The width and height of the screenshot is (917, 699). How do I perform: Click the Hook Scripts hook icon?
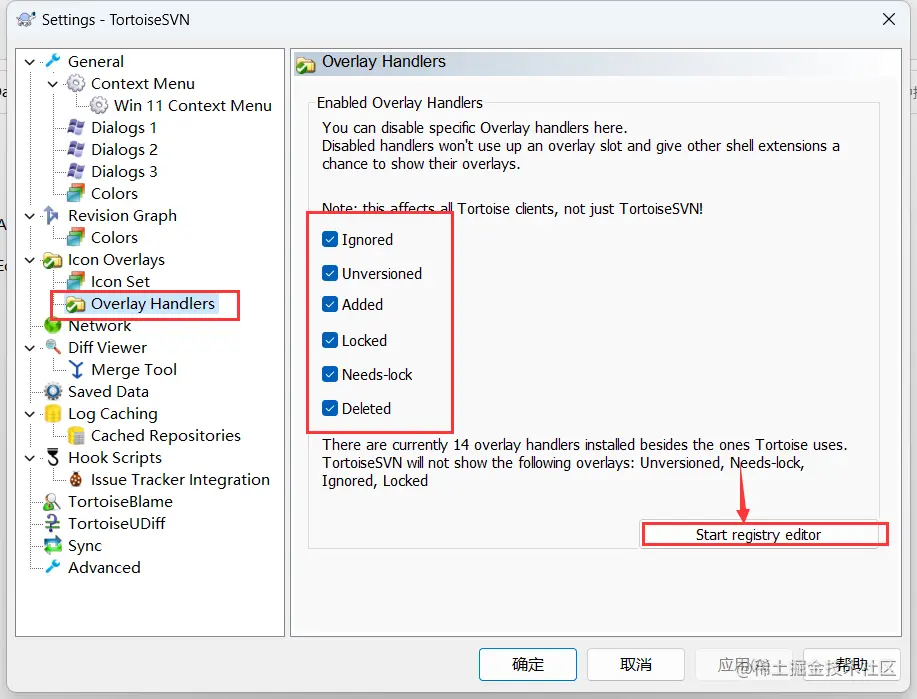53,457
